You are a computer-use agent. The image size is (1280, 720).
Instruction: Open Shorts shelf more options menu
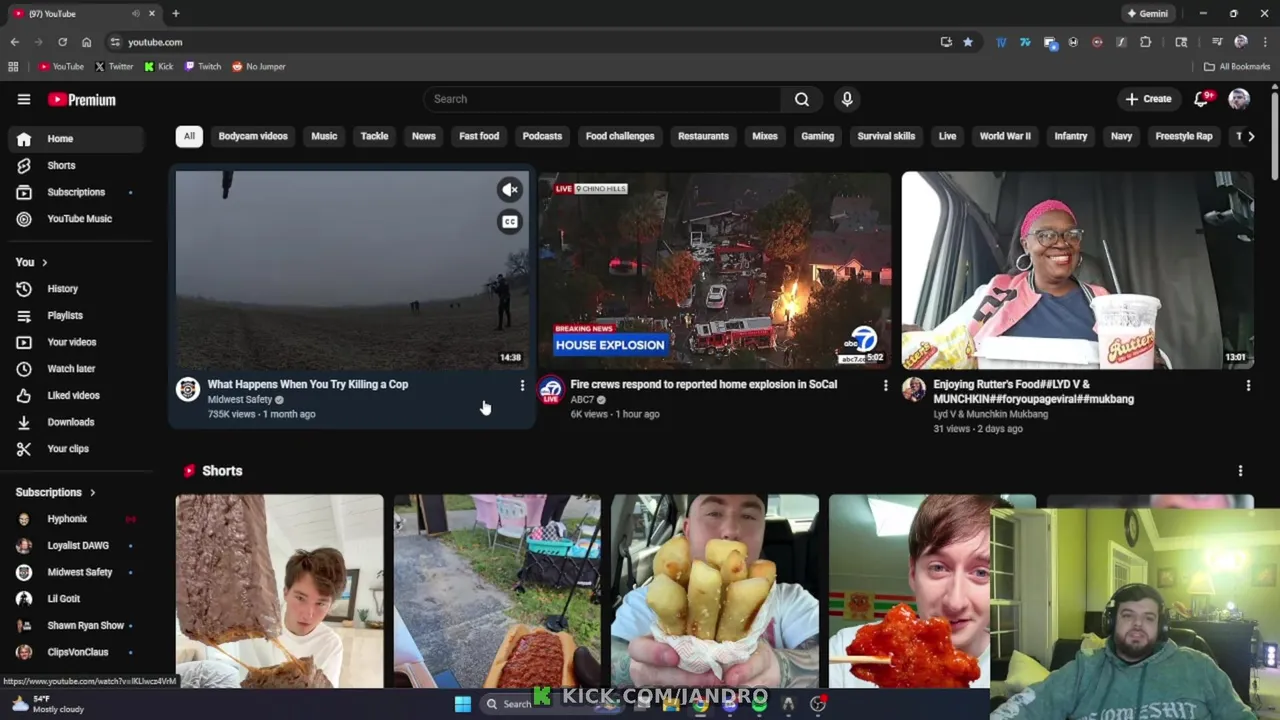pos(1240,471)
